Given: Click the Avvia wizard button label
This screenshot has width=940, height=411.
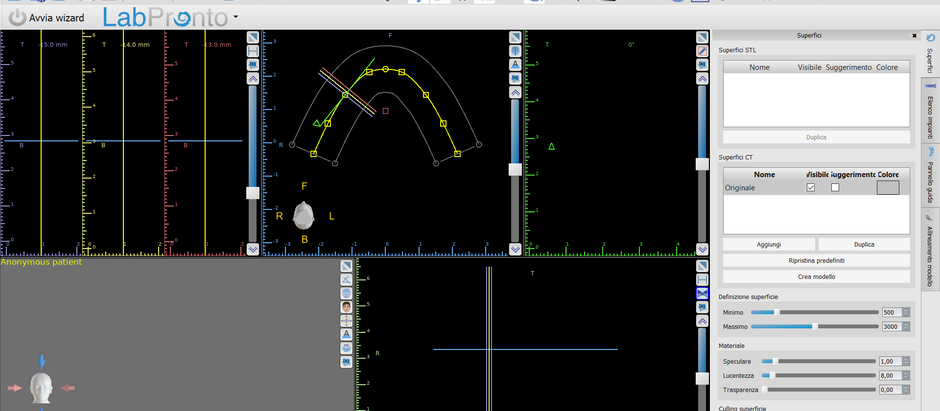Looking at the screenshot, I should [56, 18].
